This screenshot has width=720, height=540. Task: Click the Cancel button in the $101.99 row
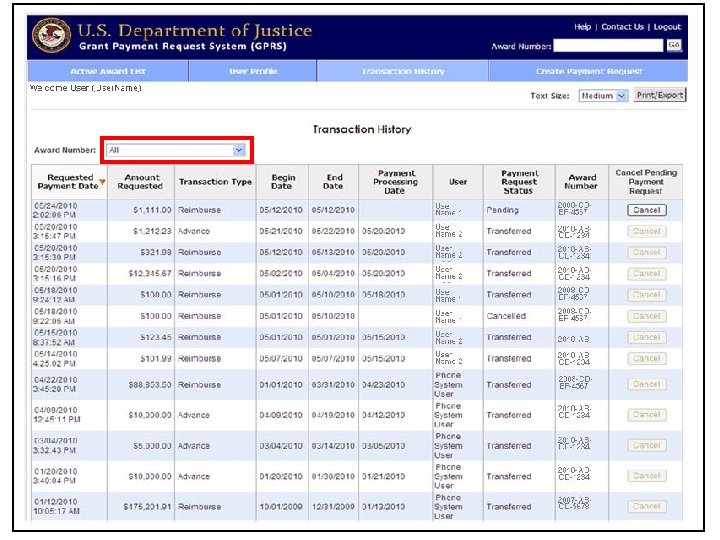click(x=647, y=358)
